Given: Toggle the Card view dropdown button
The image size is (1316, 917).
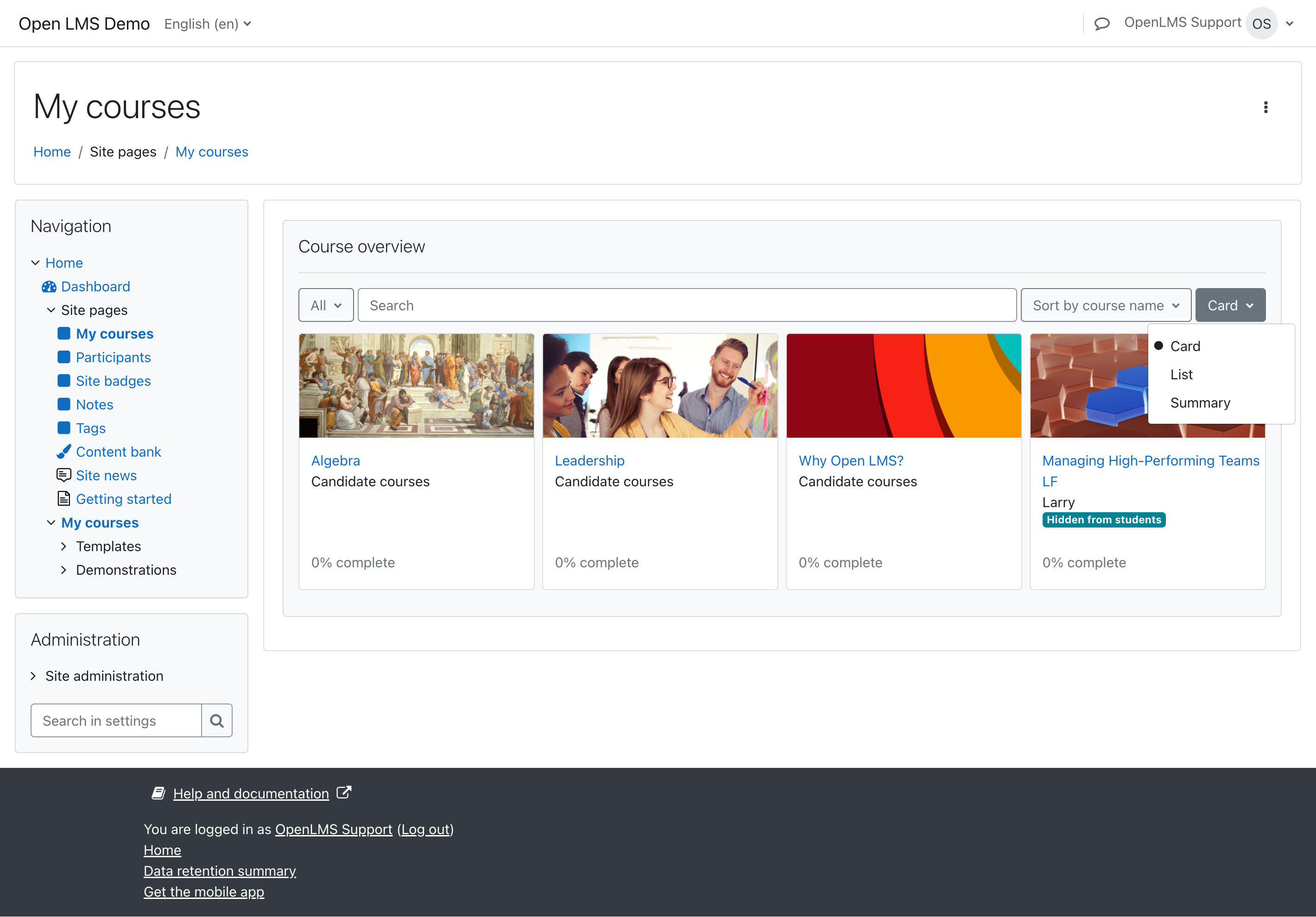Looking at the screenshot, I should click(x=1230, y=305).
